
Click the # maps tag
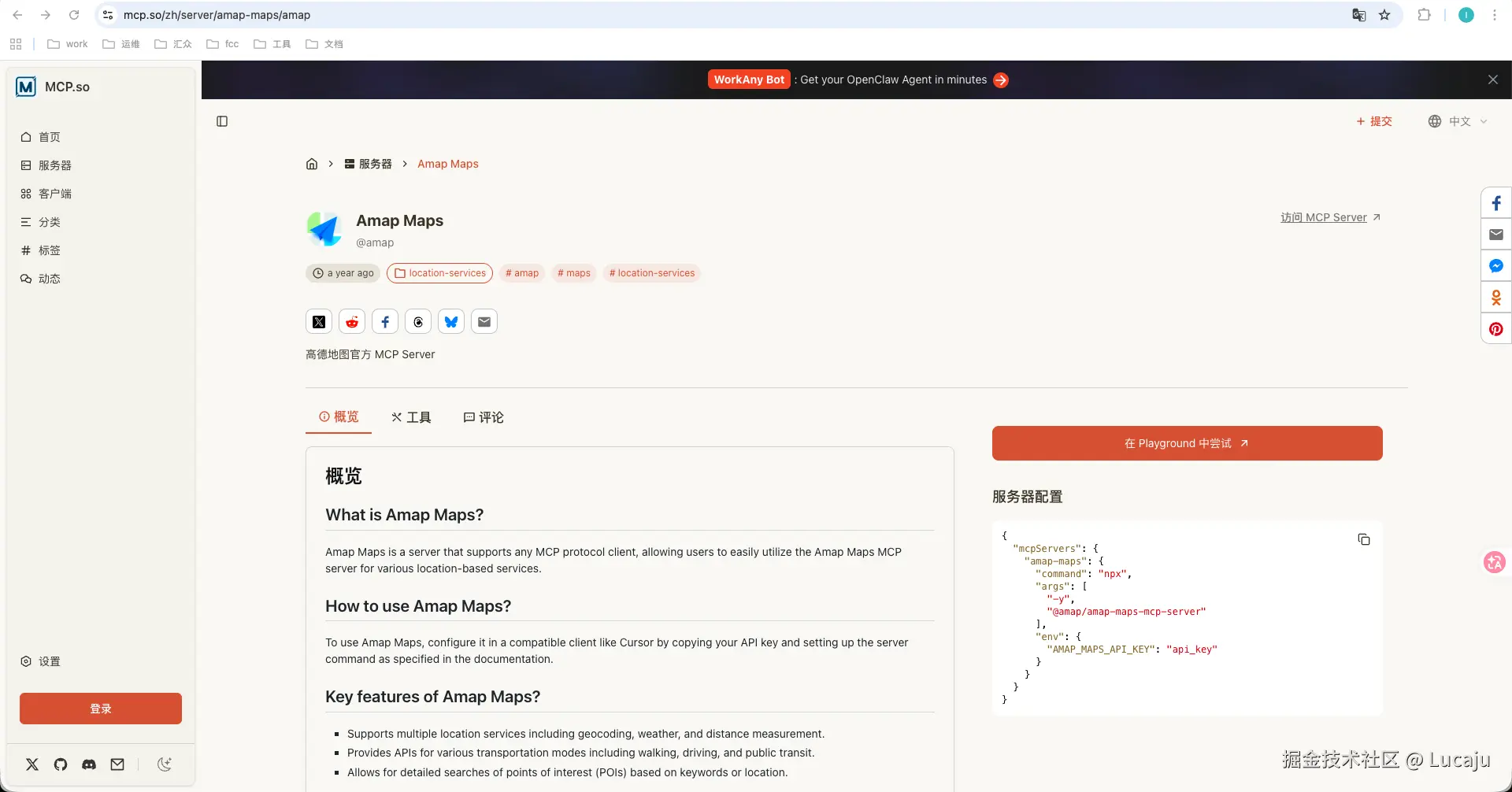[574, 273]
